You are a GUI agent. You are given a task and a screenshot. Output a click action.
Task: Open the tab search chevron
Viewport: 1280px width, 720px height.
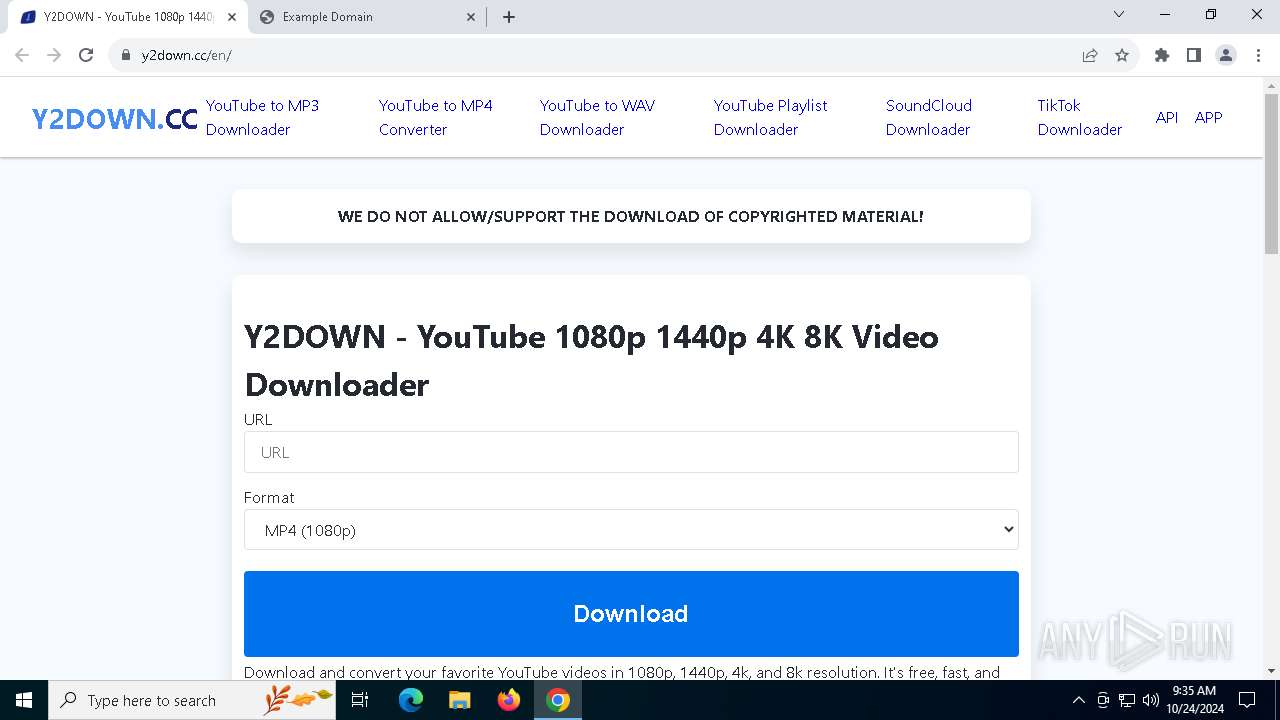(1119, 15)
